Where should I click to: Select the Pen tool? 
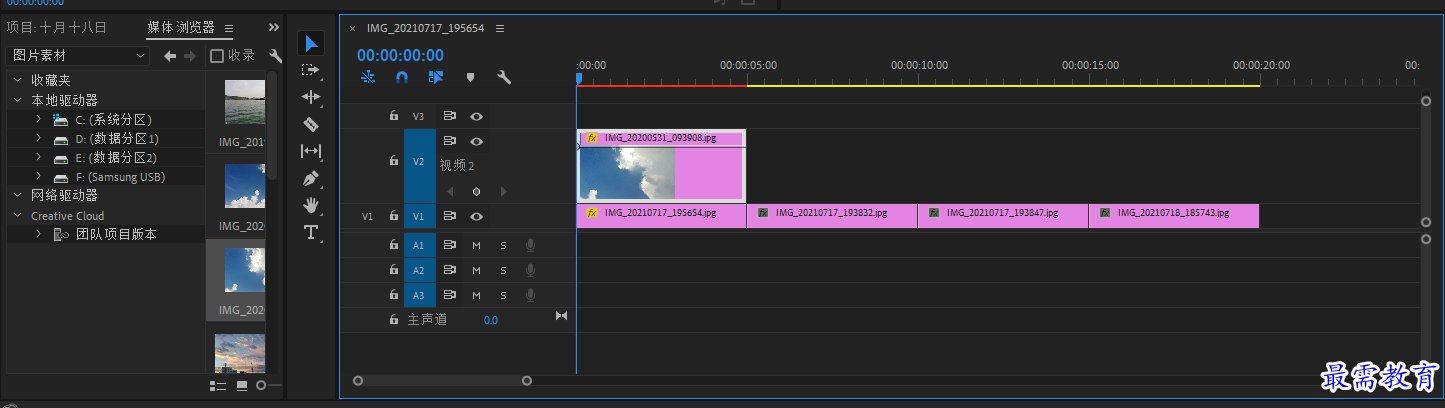point(311,178)
